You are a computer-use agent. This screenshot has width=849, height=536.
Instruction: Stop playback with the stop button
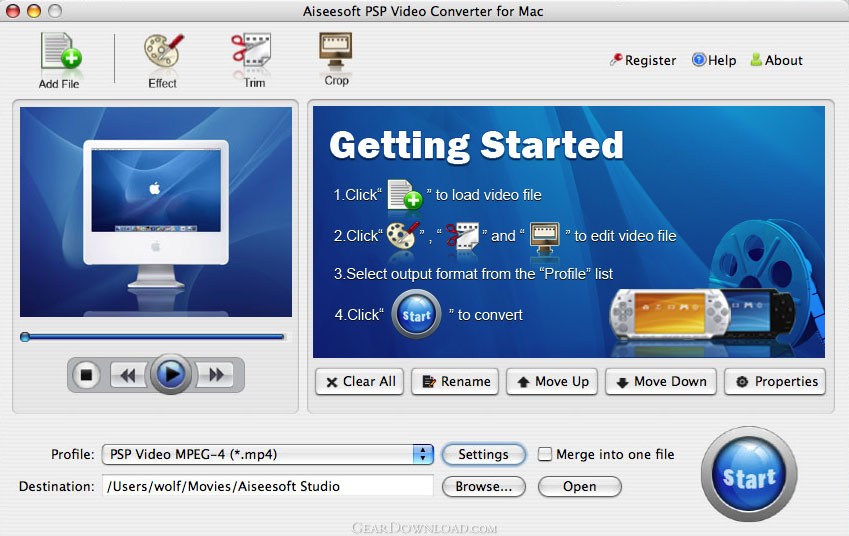click(x=86, y=375)
